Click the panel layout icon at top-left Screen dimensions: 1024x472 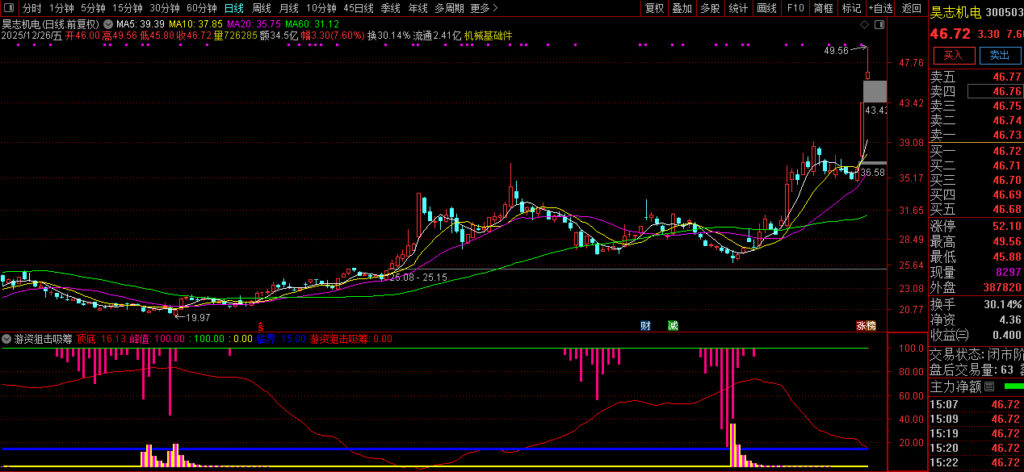[9, 8]
